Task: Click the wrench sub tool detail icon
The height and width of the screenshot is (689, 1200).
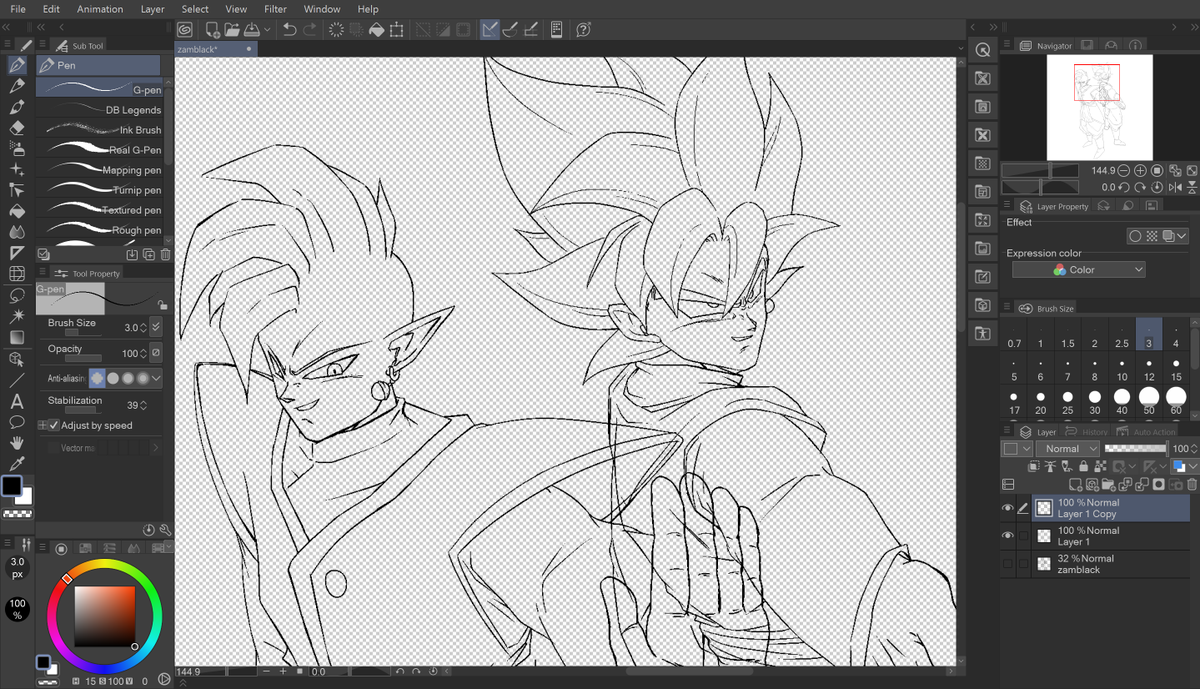Action: click(x=165, y=530)
